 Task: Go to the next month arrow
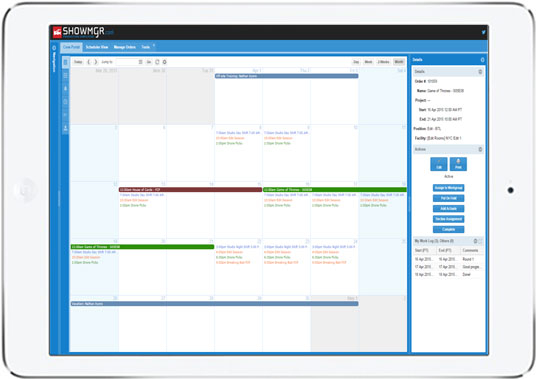pyautogui.click(x=96, y=62)
